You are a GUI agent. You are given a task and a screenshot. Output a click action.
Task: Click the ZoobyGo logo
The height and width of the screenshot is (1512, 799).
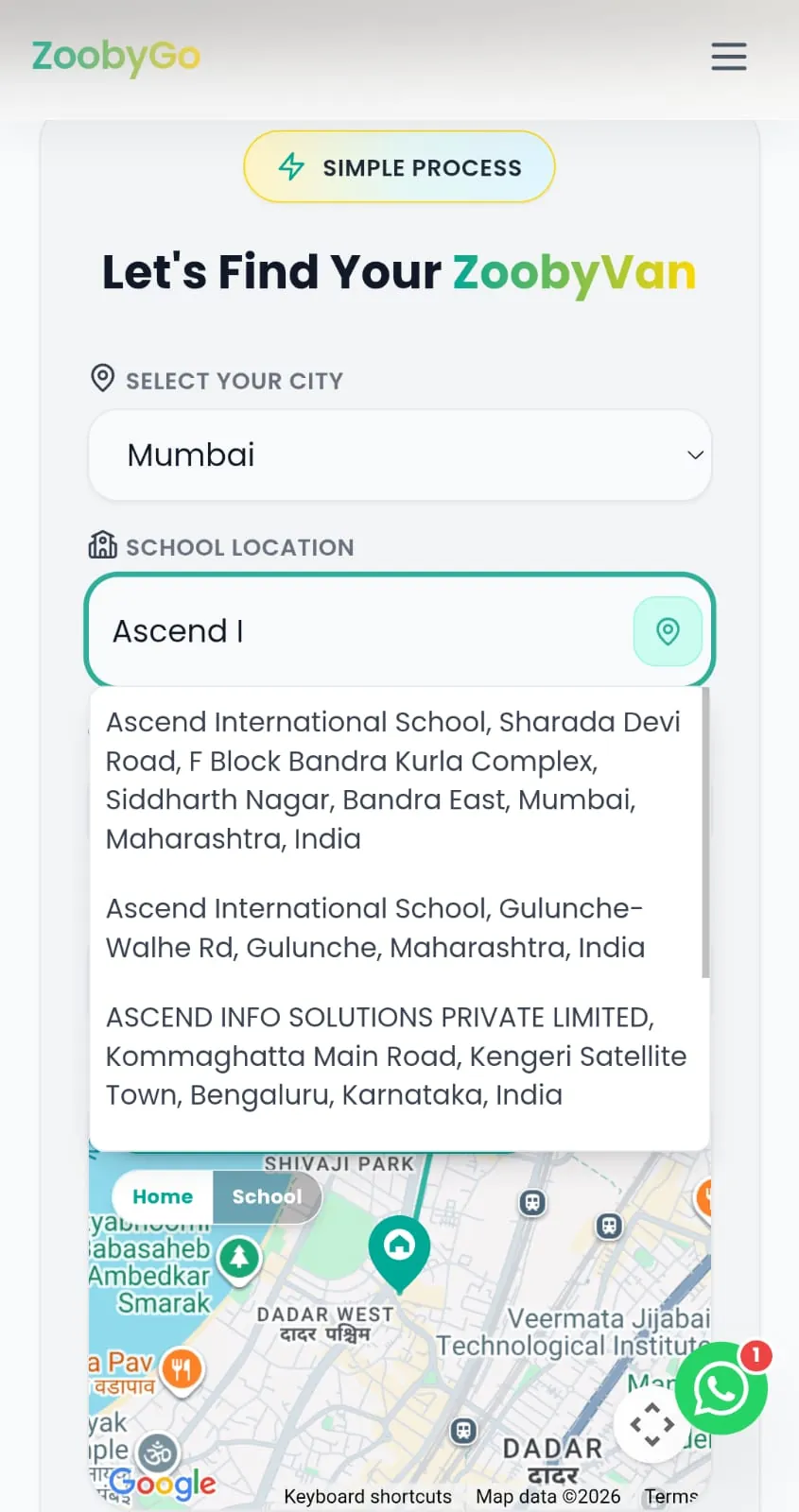click(116, 57)
